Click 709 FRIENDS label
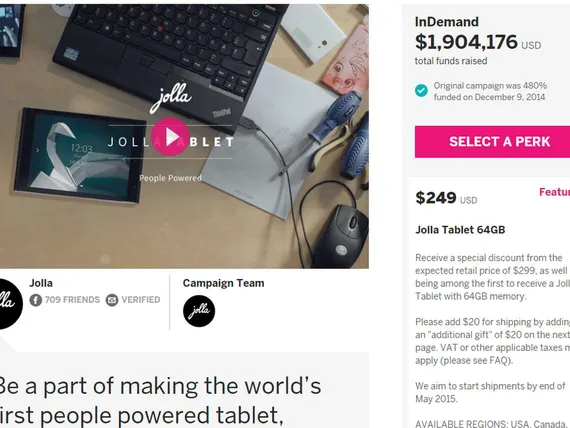The image size is (570, 428). point(72,300)
